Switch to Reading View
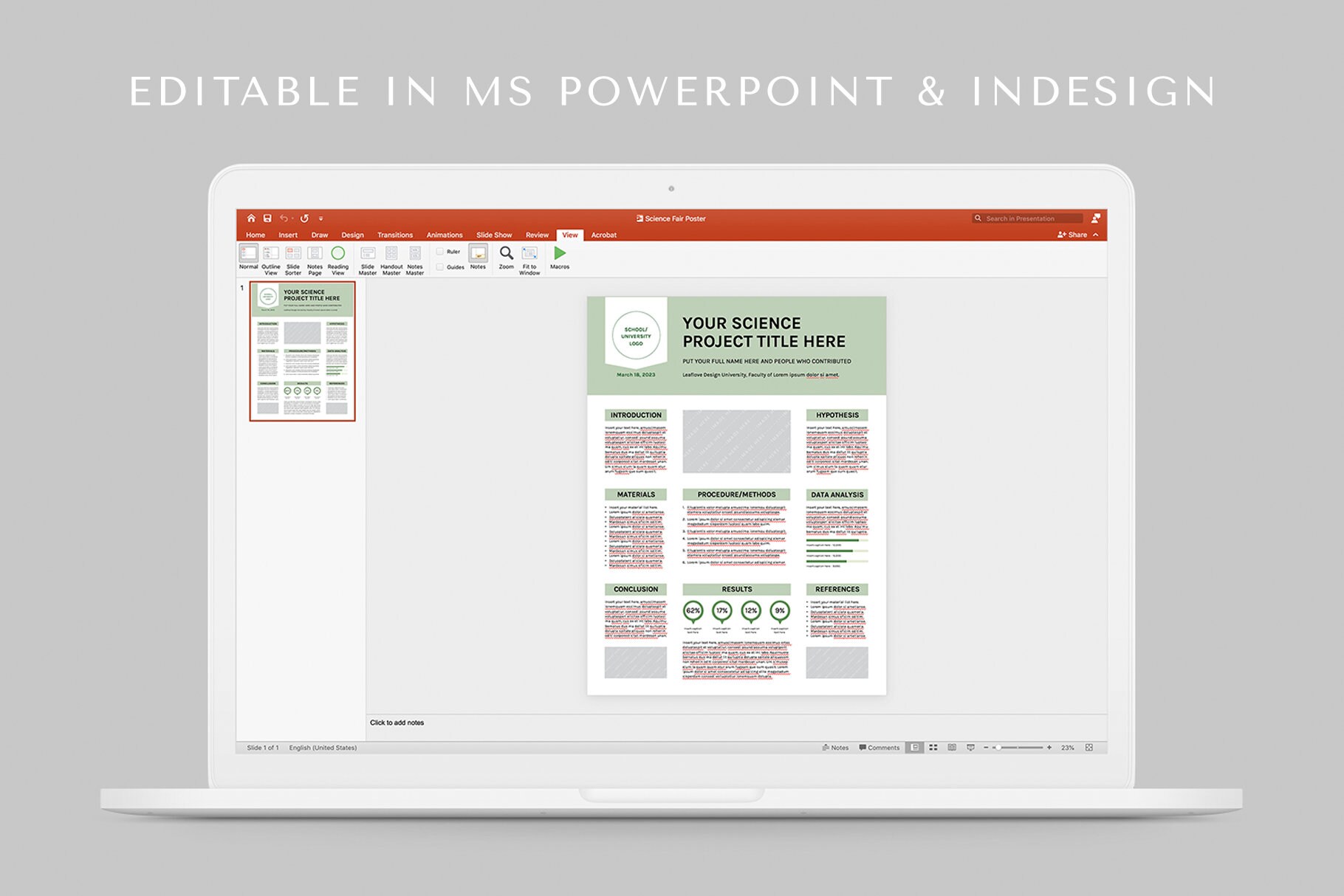Viewport: 1344px width, 896px height. (338, 254)
